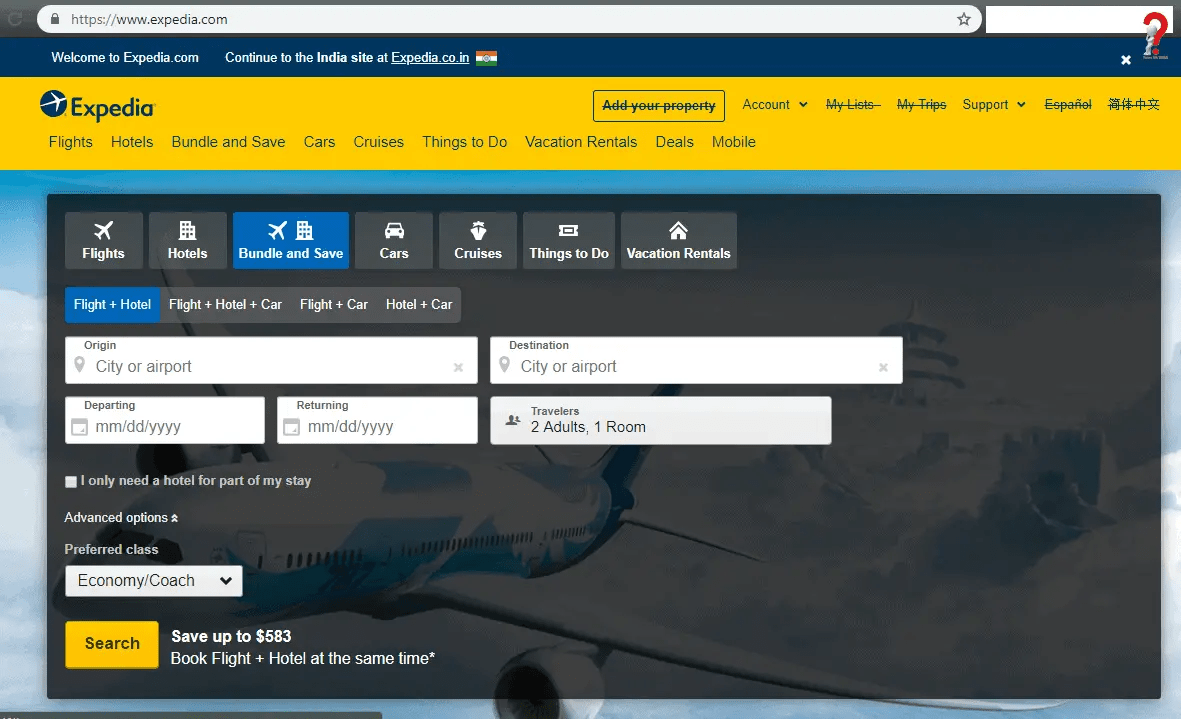
Task: Open the Cars search tab car icon
Action: click(x=393, y=230)
